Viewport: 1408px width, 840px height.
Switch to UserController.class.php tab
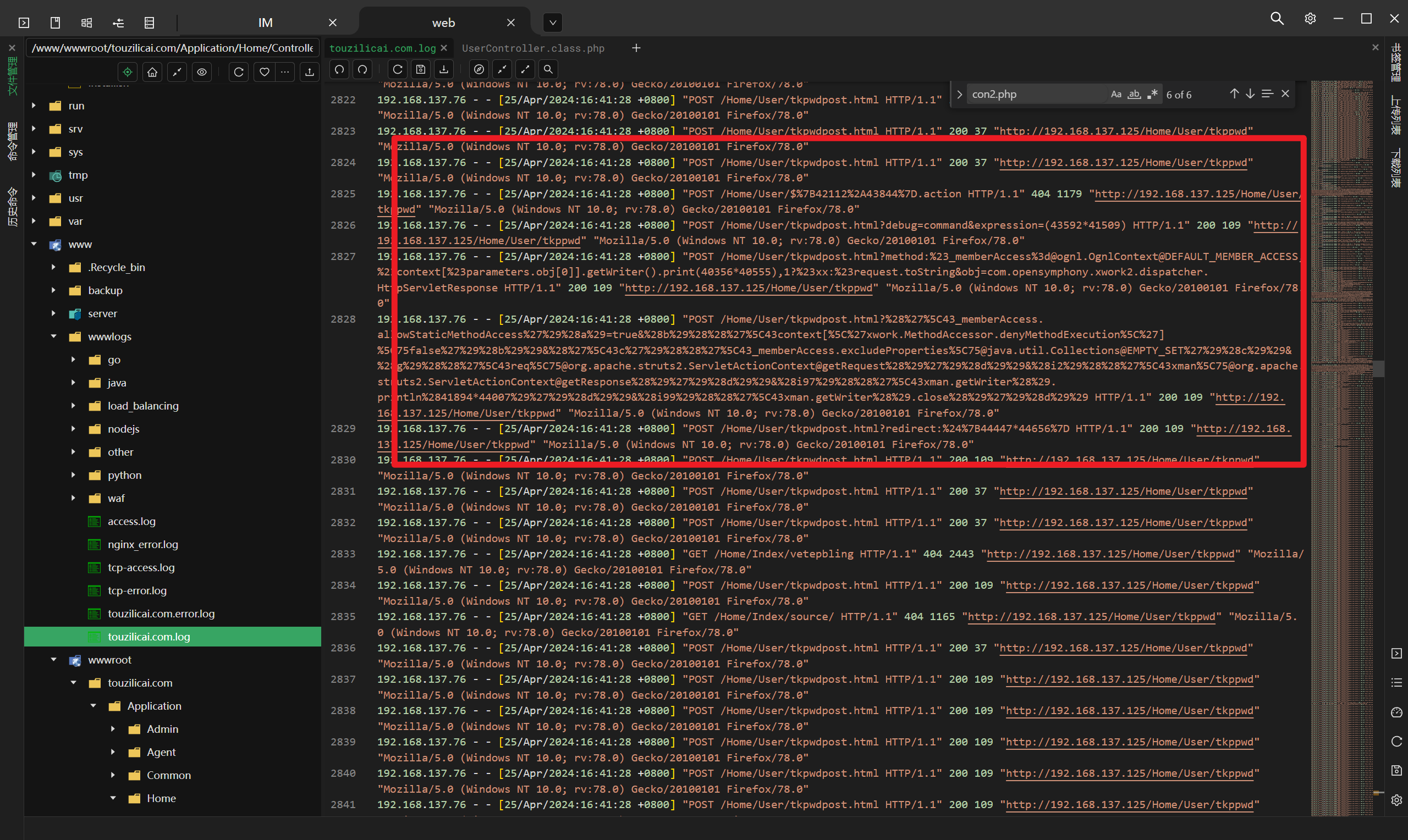point(533,48)
